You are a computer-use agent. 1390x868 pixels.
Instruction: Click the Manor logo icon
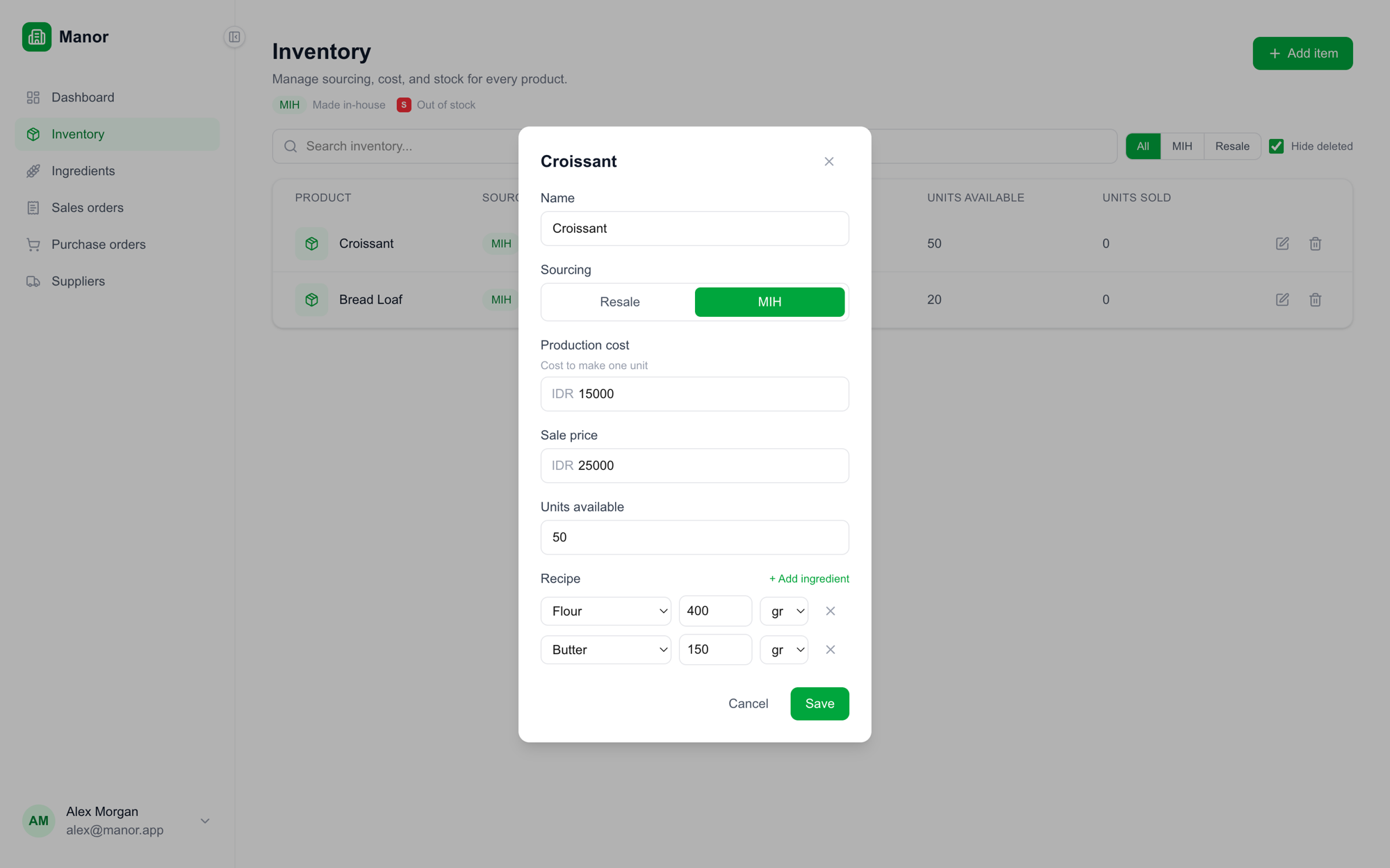(37, 37)
